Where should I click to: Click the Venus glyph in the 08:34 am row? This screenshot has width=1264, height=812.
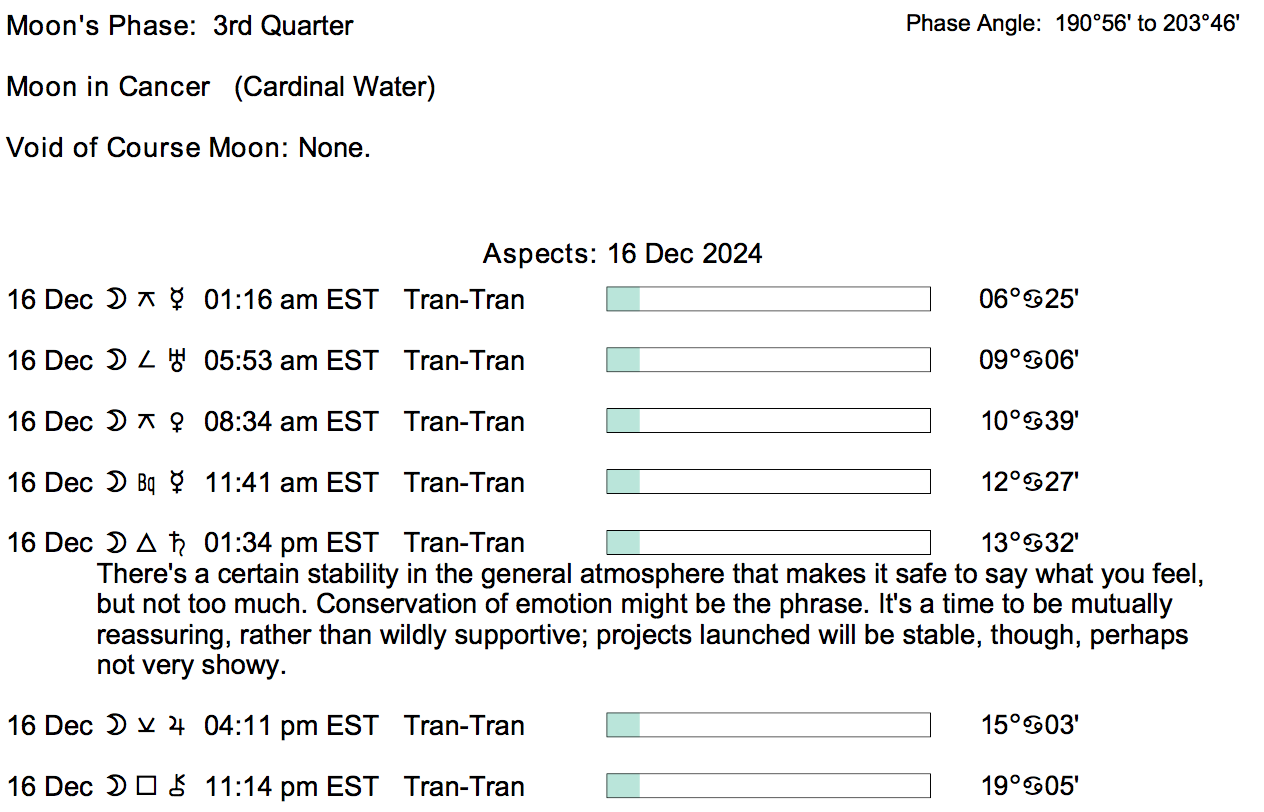pos(177,422)
